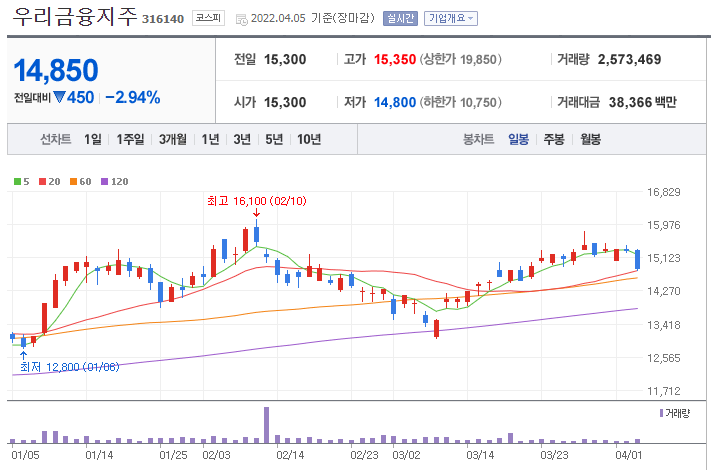Click the 코스피 market badge
This screenshot has height=470, width=711.
(208, 18)
